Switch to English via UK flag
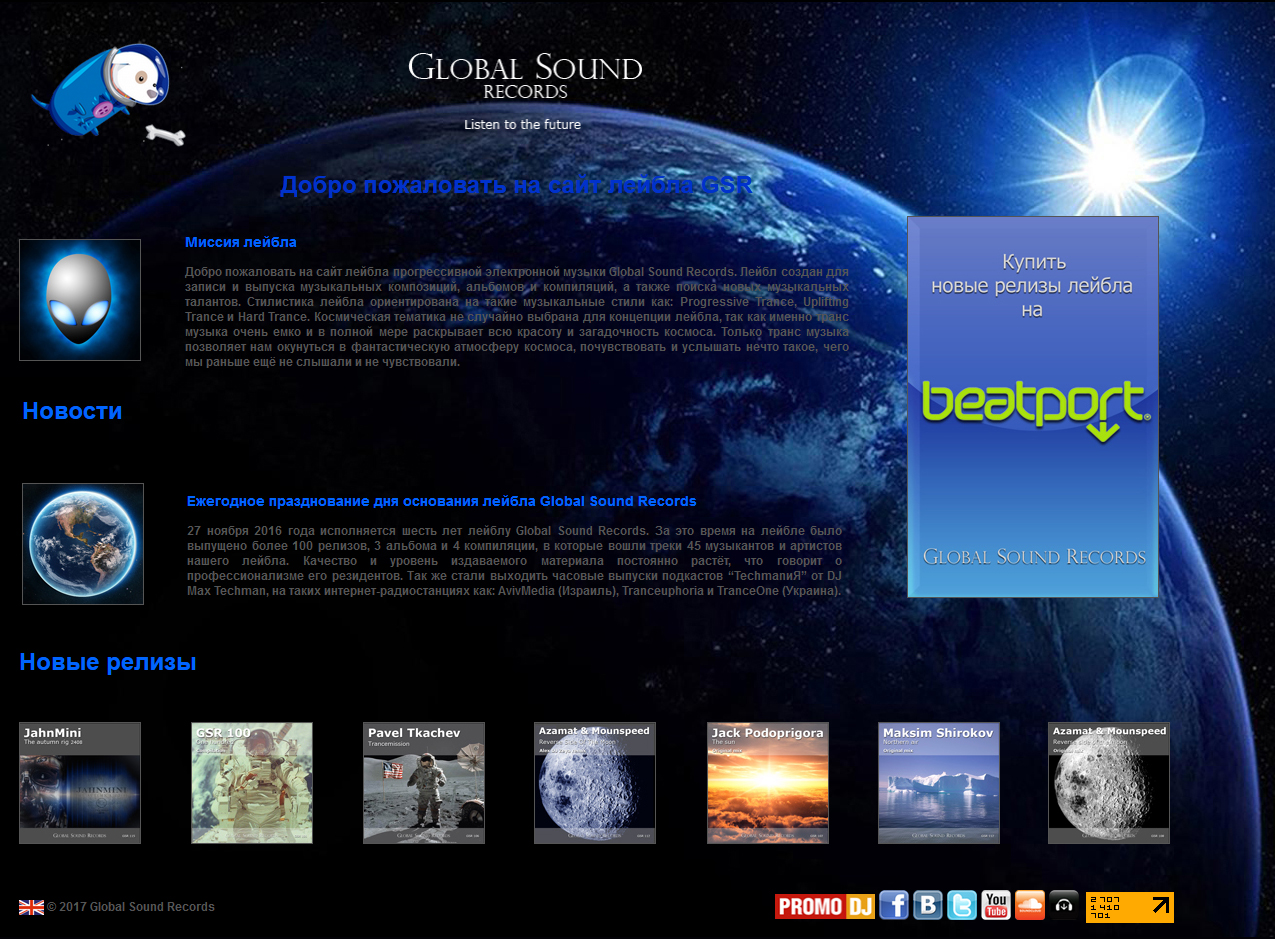The image size is (1275, 939). coord(31,907)
